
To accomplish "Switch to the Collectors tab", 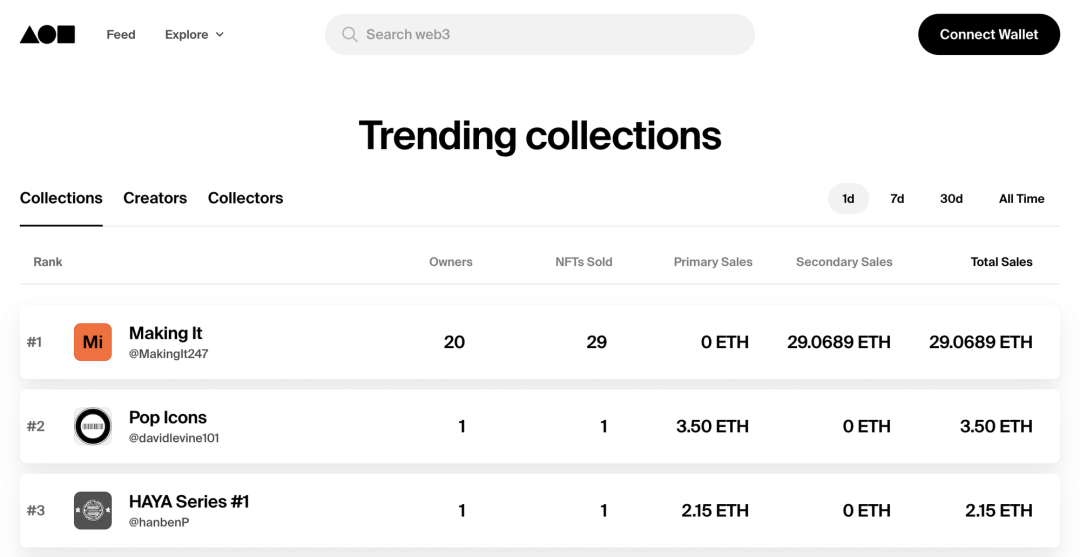I will coord(245,198).
